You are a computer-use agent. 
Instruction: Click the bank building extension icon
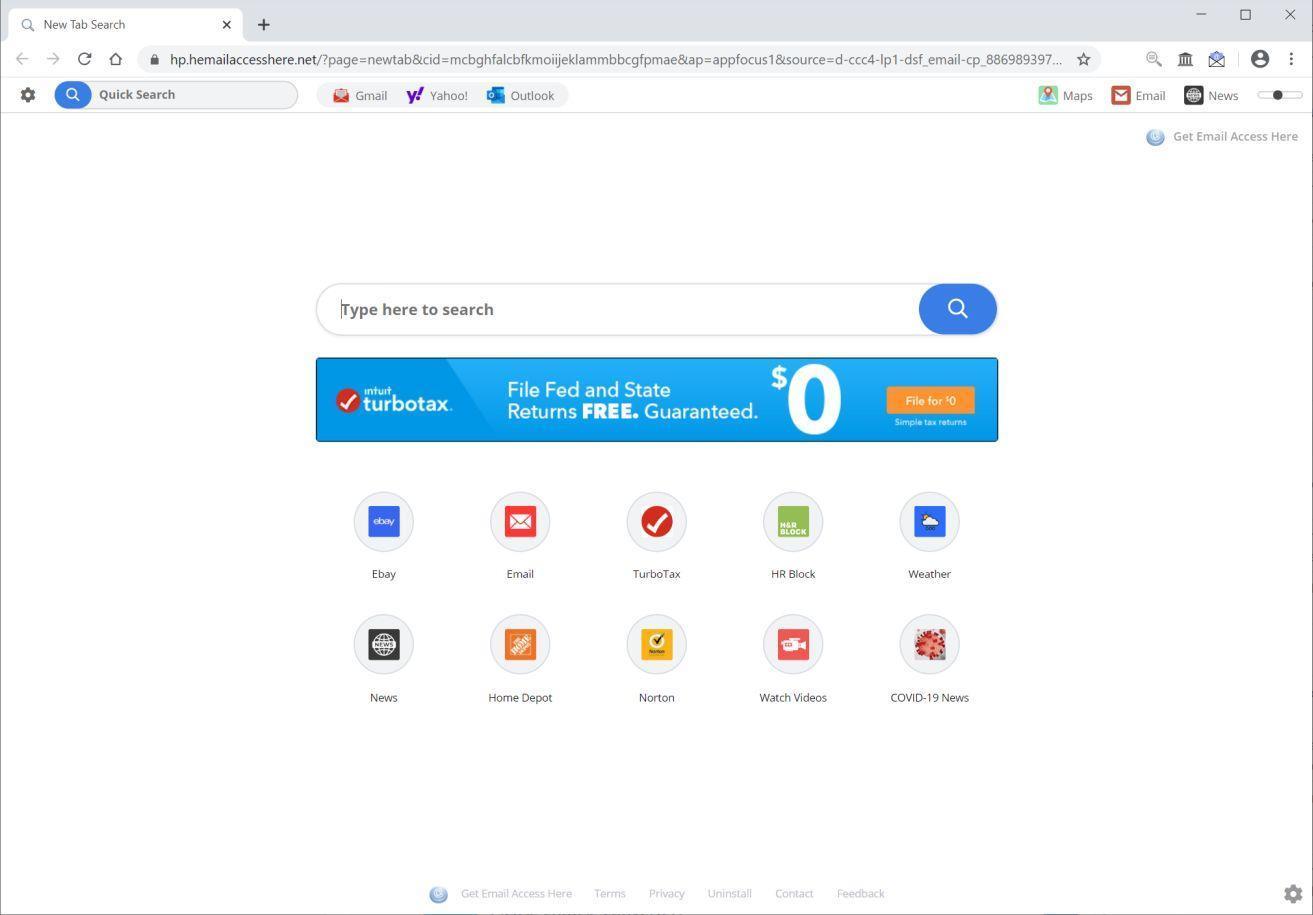pyautogui.click(x=1185, y=59)
